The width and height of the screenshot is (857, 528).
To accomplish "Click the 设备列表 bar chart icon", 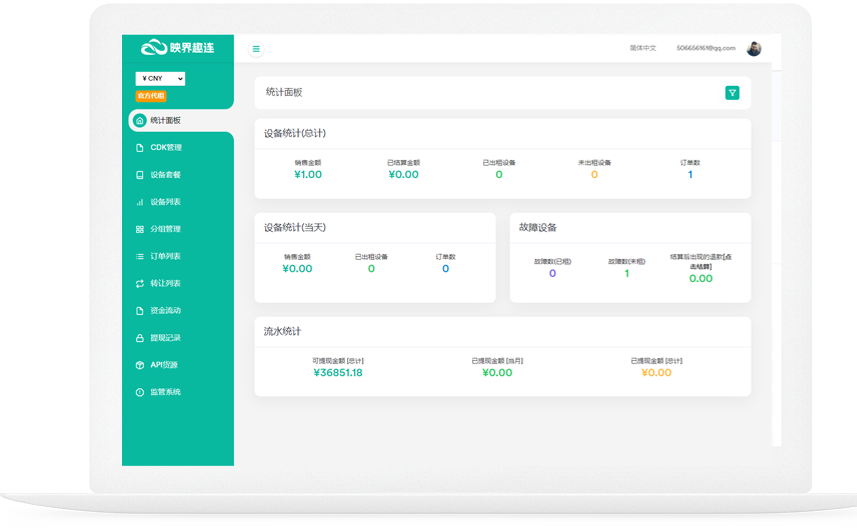I will point(140,202).
